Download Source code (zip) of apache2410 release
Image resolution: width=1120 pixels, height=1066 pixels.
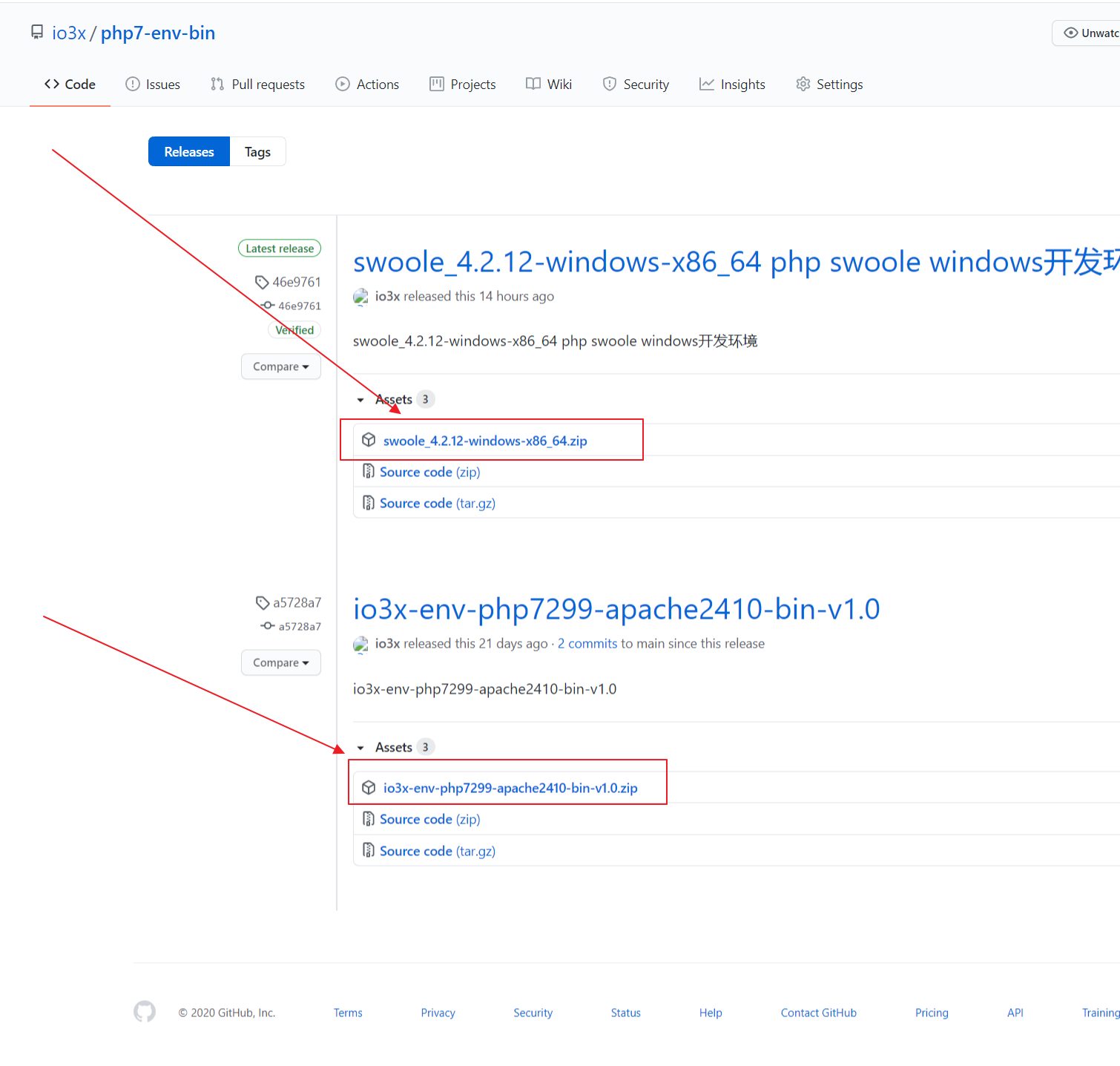(x=430, y=819)
